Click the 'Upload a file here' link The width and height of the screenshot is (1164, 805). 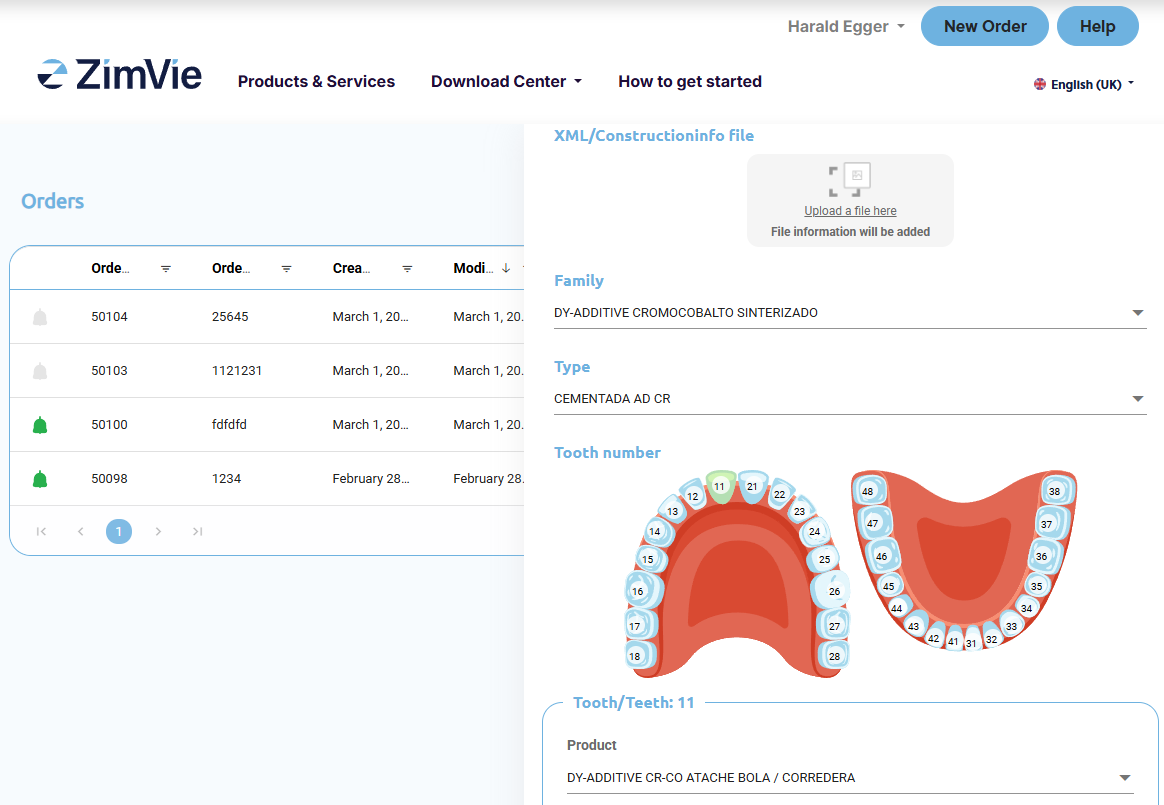click(850, 211)
